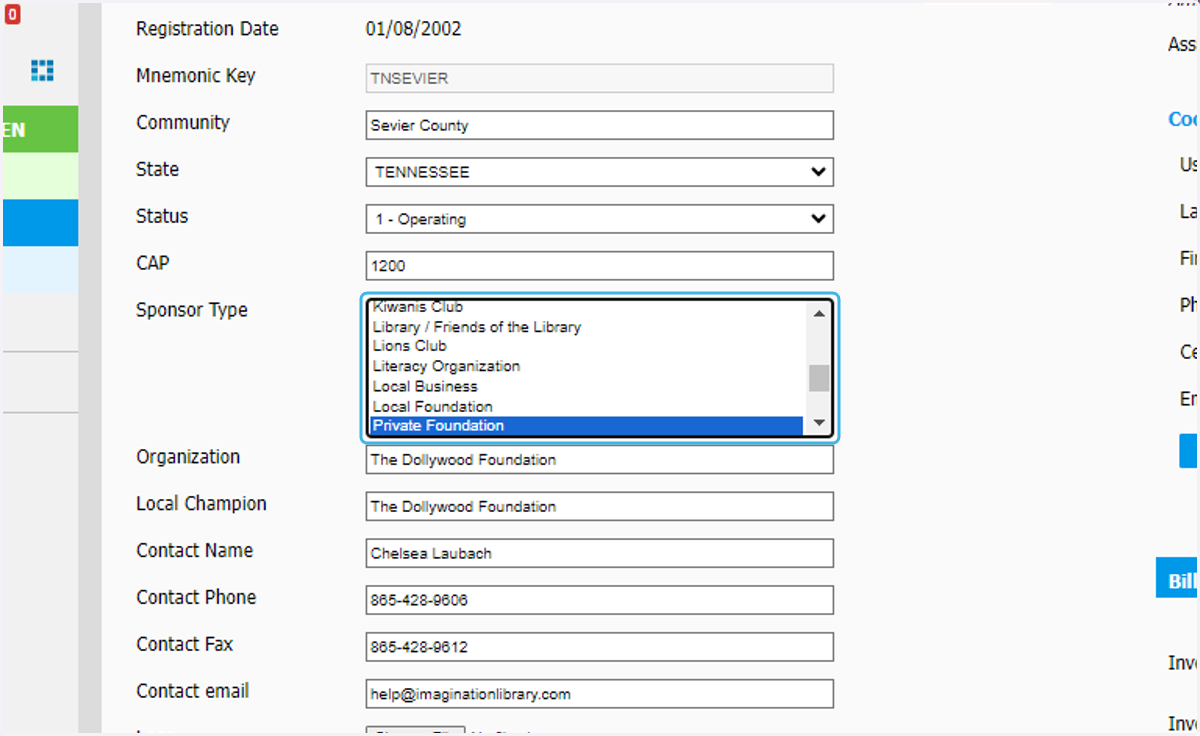Edit Contact Fax field 865-428-9612

pyautogui.click(x=599, y=647)
